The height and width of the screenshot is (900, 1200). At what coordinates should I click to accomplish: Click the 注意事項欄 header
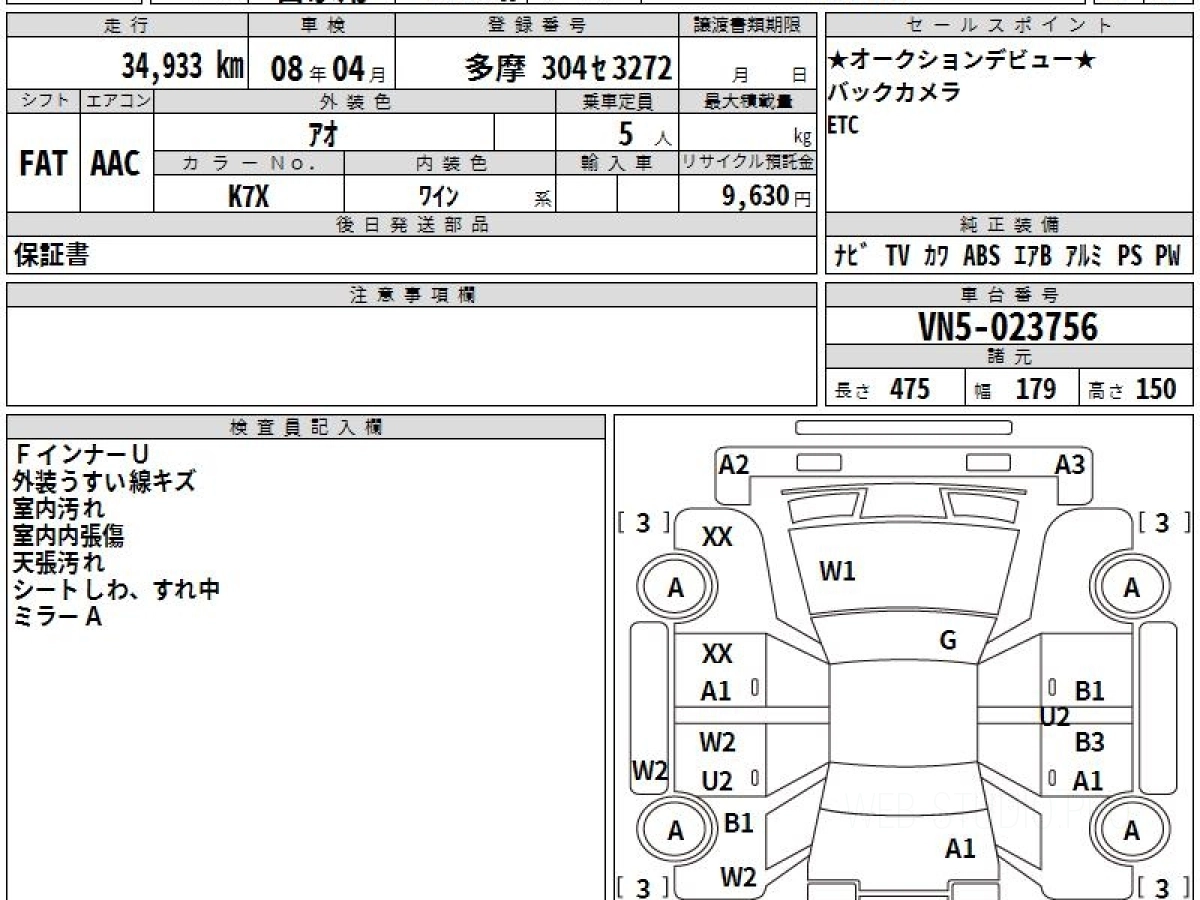click(x=412, y=294)
